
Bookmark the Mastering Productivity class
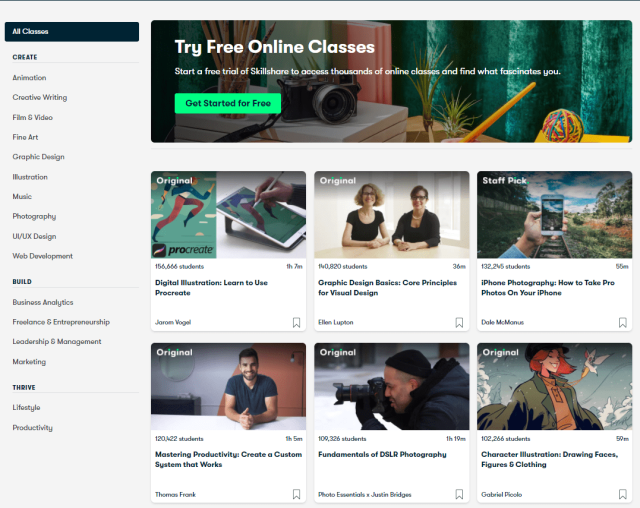[296, 494]
